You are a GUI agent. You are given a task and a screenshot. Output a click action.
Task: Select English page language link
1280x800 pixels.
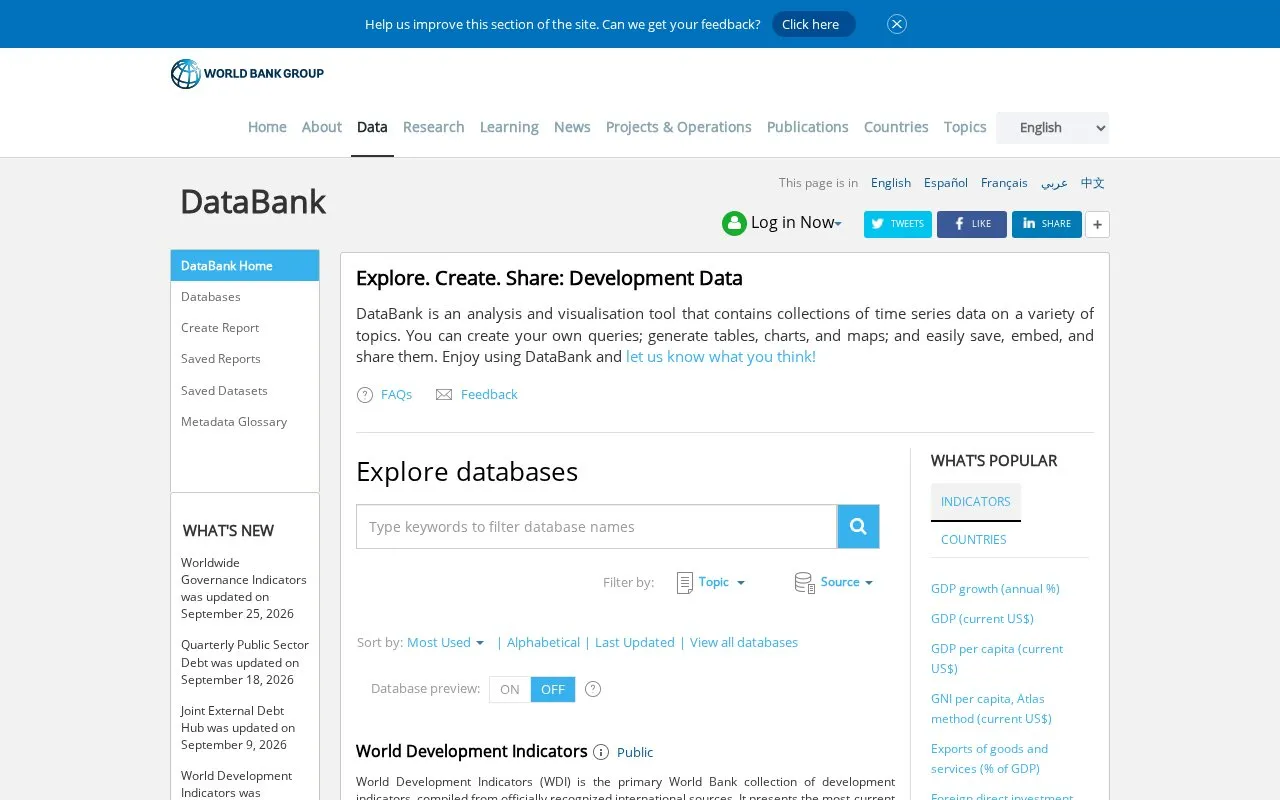(x=891, y=183)
